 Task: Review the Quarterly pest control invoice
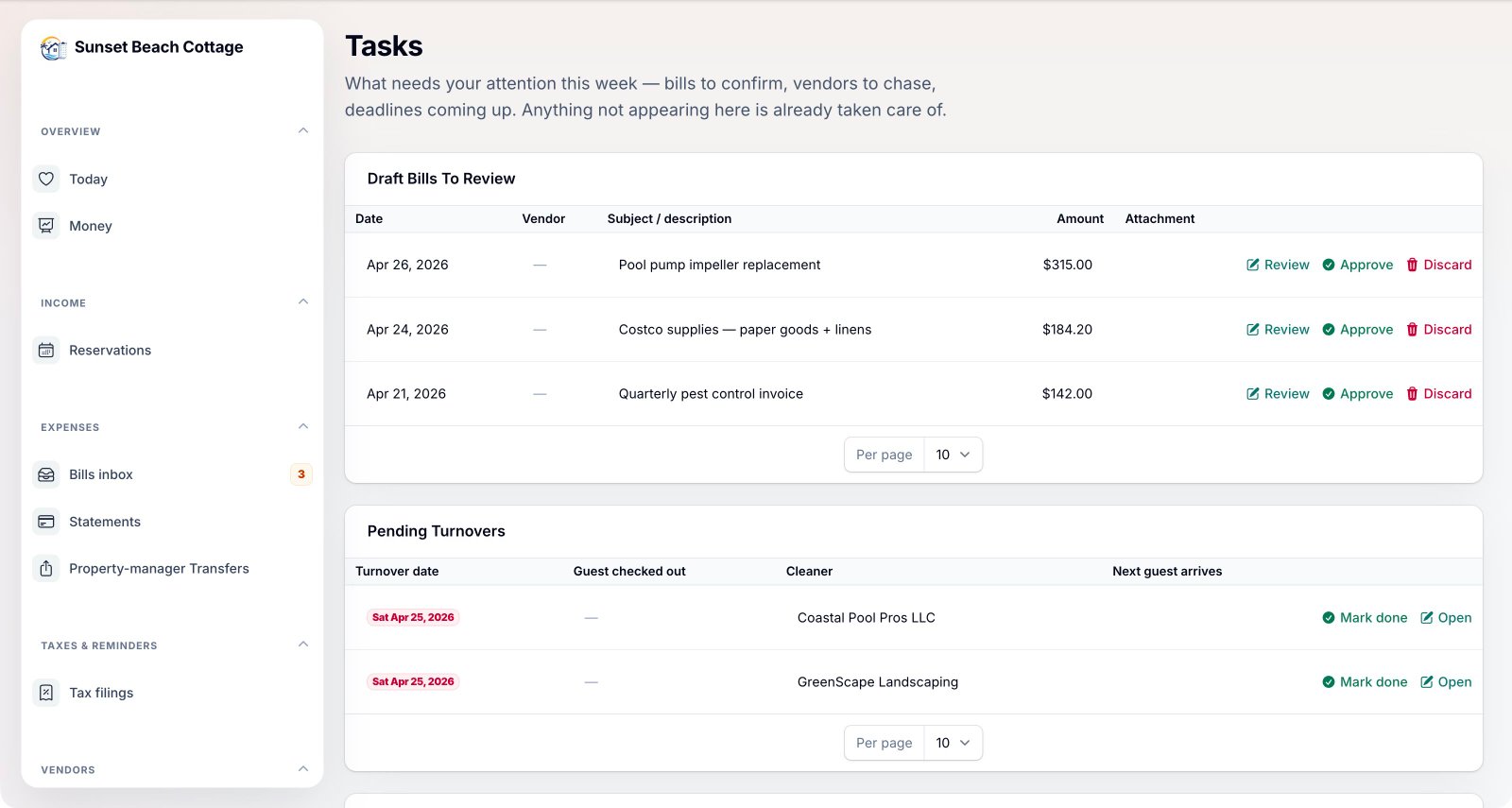(1278, 394)
